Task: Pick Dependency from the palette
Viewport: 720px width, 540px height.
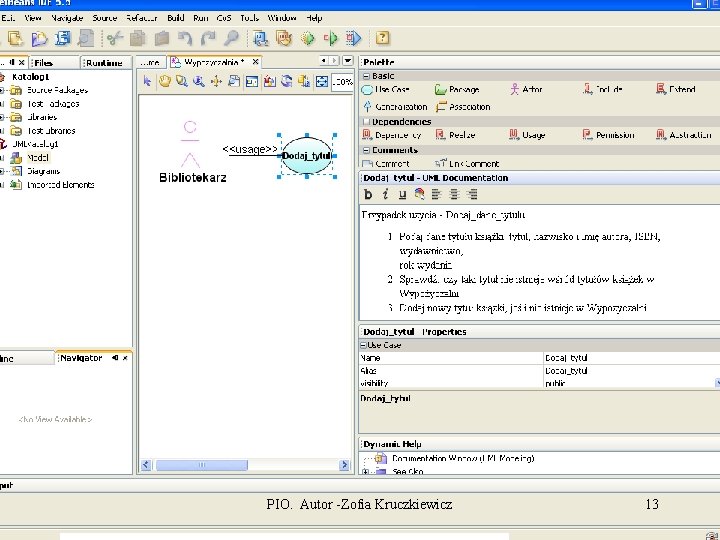Action: (392, 135)
